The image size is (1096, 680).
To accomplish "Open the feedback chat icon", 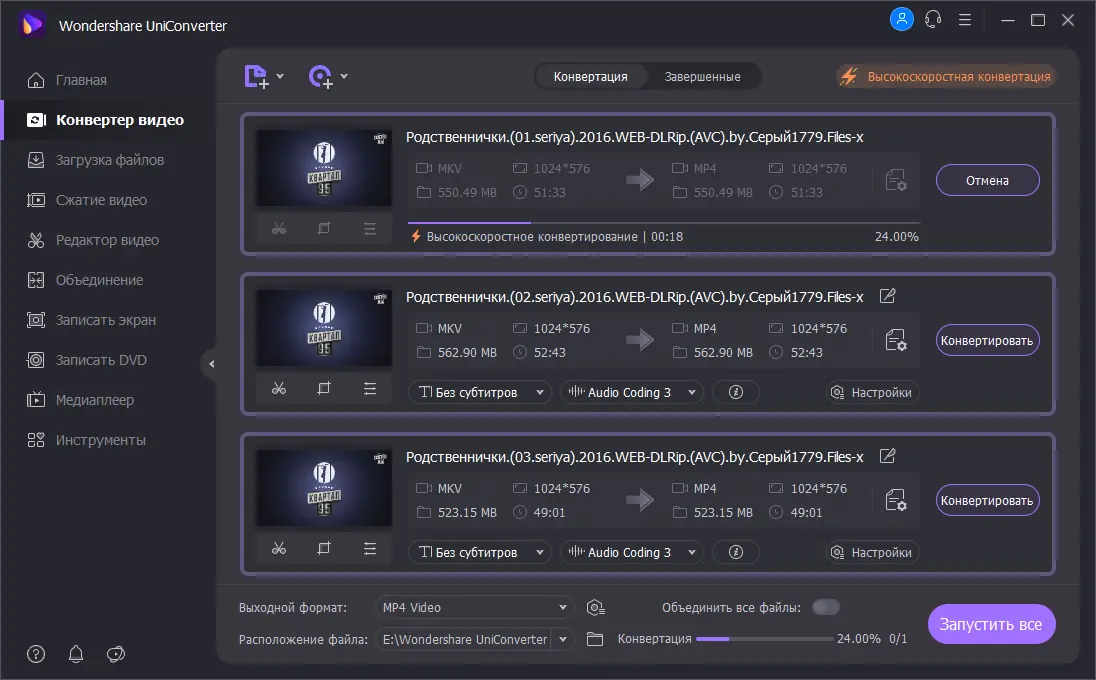I will click(115, 654).
